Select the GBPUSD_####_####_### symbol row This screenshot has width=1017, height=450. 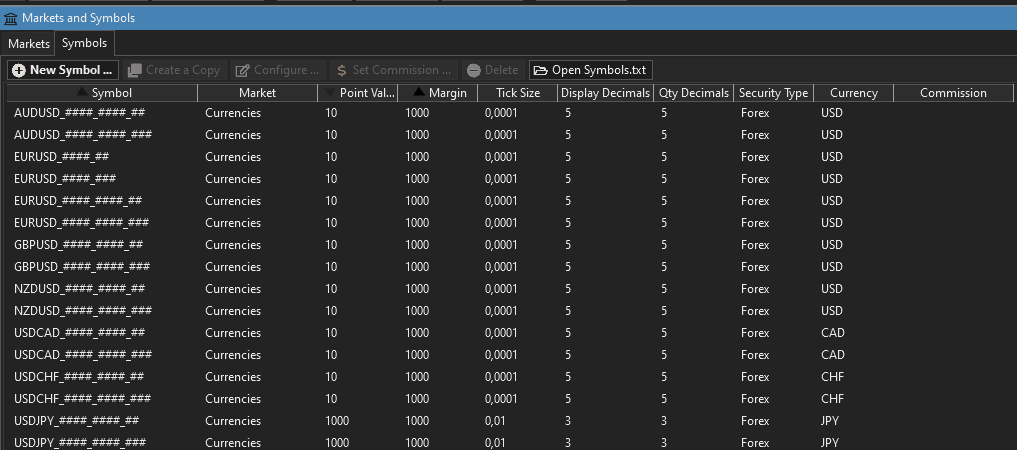[82, 267]
